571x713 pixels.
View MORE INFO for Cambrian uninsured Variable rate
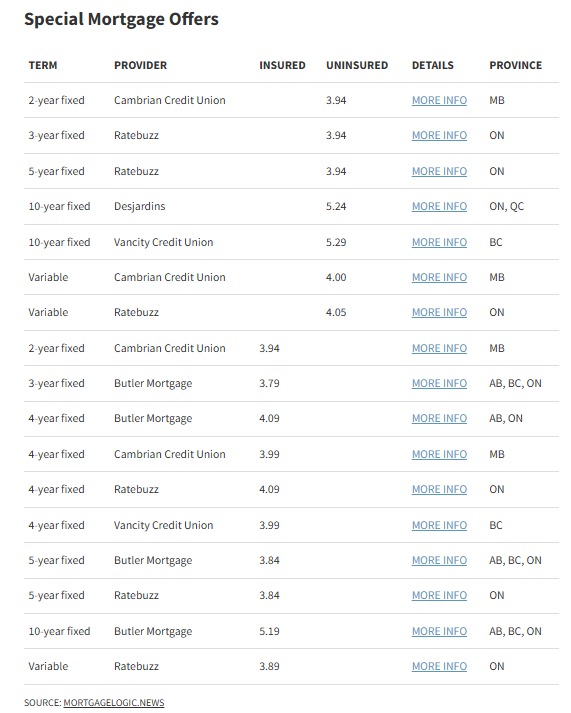click(x=439, y=277)
